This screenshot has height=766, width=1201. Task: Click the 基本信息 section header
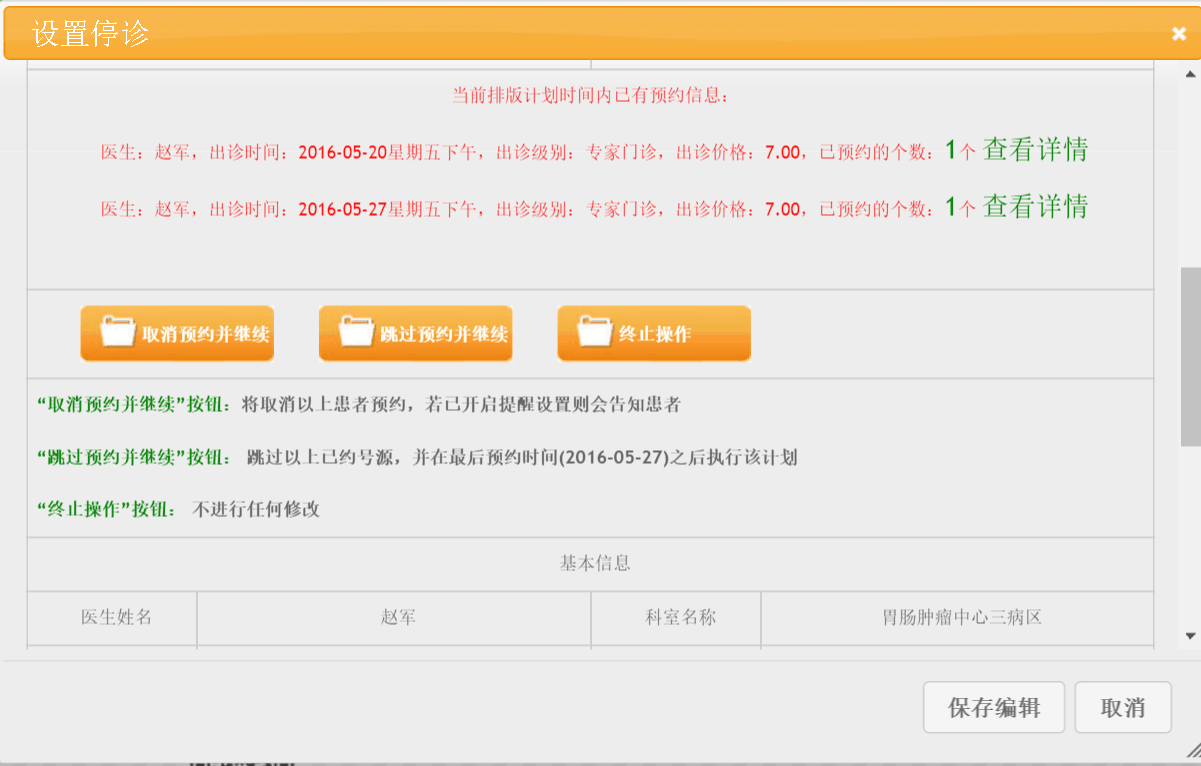pyautogui.click(x=594, y=563)
